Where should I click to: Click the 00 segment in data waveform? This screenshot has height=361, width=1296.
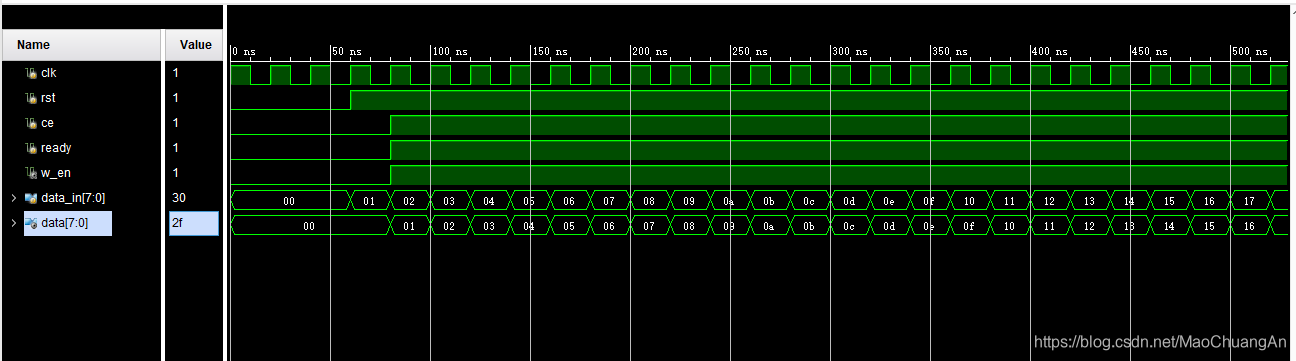tap(309, 226)
